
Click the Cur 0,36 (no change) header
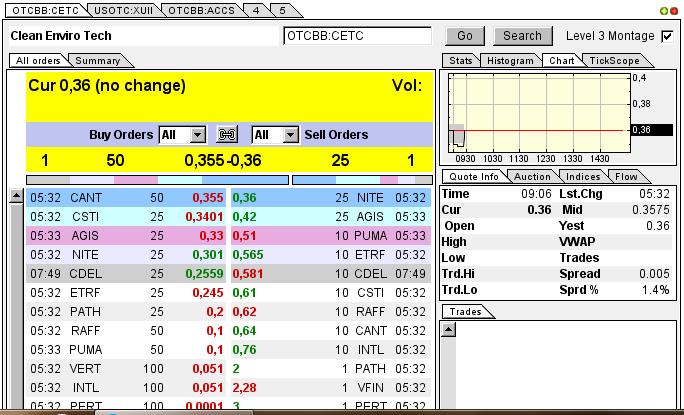[107, 86]
